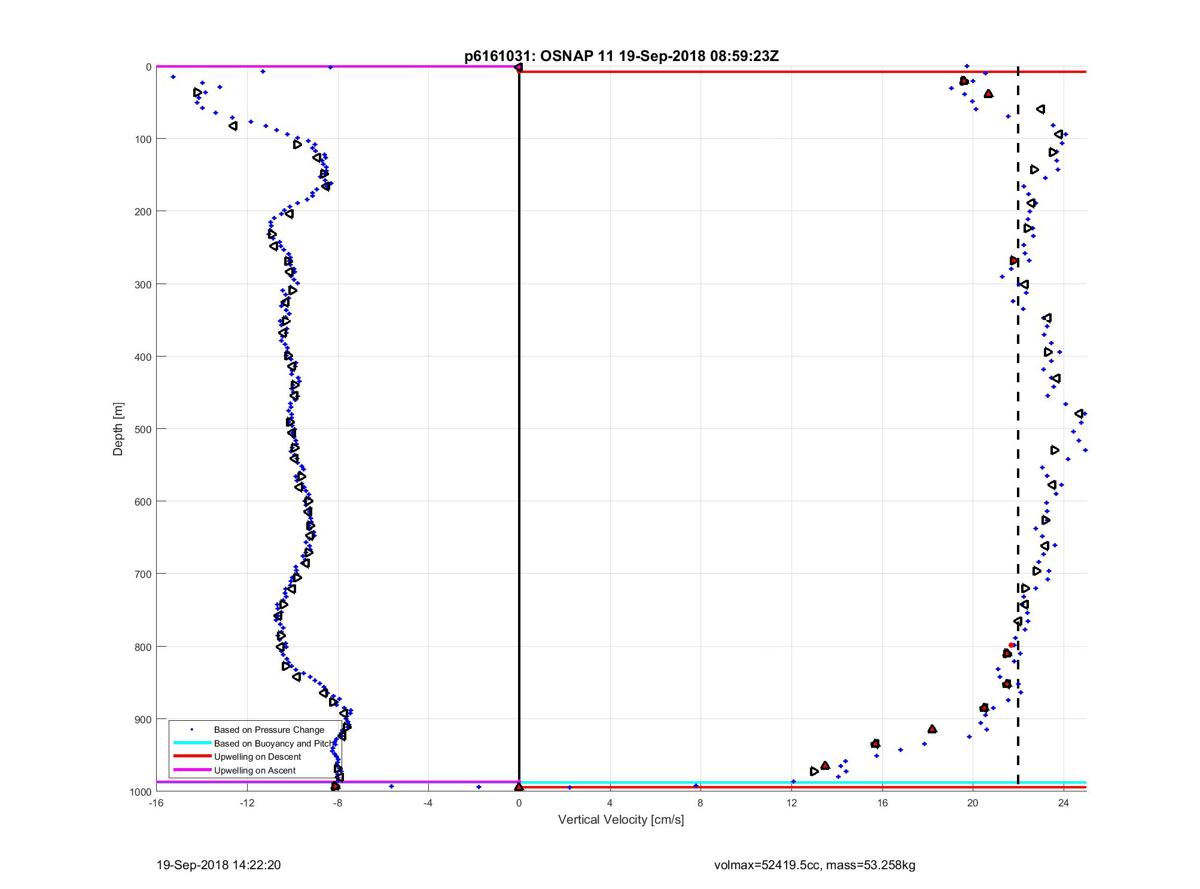The width and height of the screenshot is (1200, 889).
Task: Click legend entry 'Based on Buoyancy and Pitch'
Action: [275, 743]
